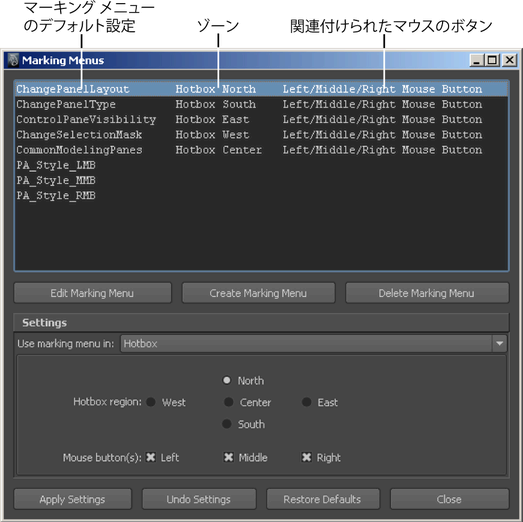Select the North hotbox region radio button

click(226, 380)
